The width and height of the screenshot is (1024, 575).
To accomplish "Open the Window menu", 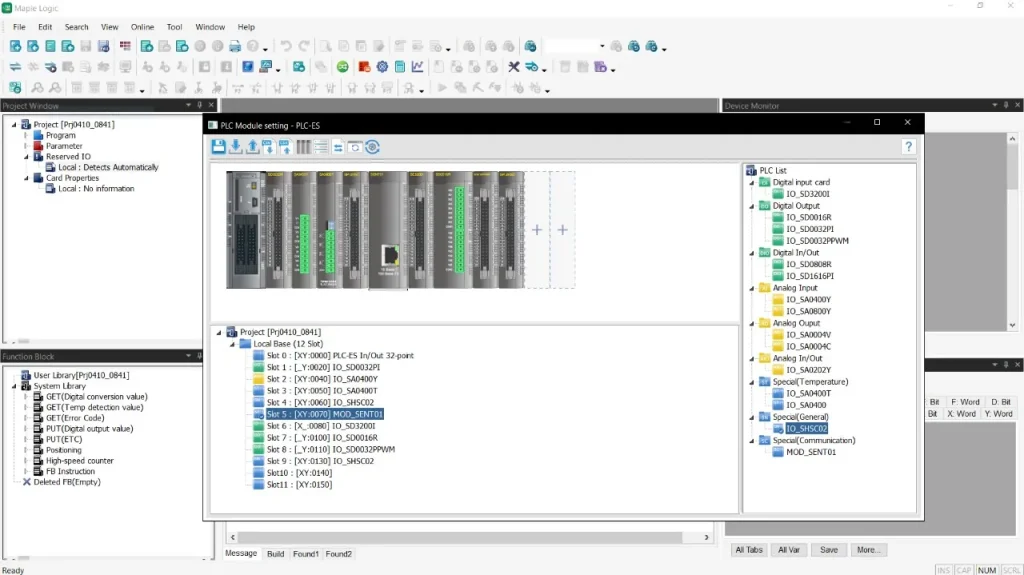I will pos(210,27).
